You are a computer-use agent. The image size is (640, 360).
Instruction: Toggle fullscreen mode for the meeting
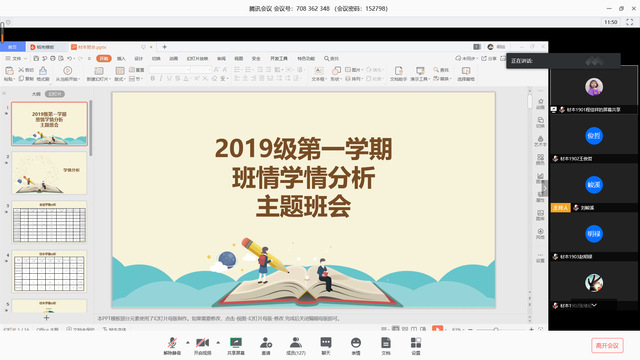(629, 22)
